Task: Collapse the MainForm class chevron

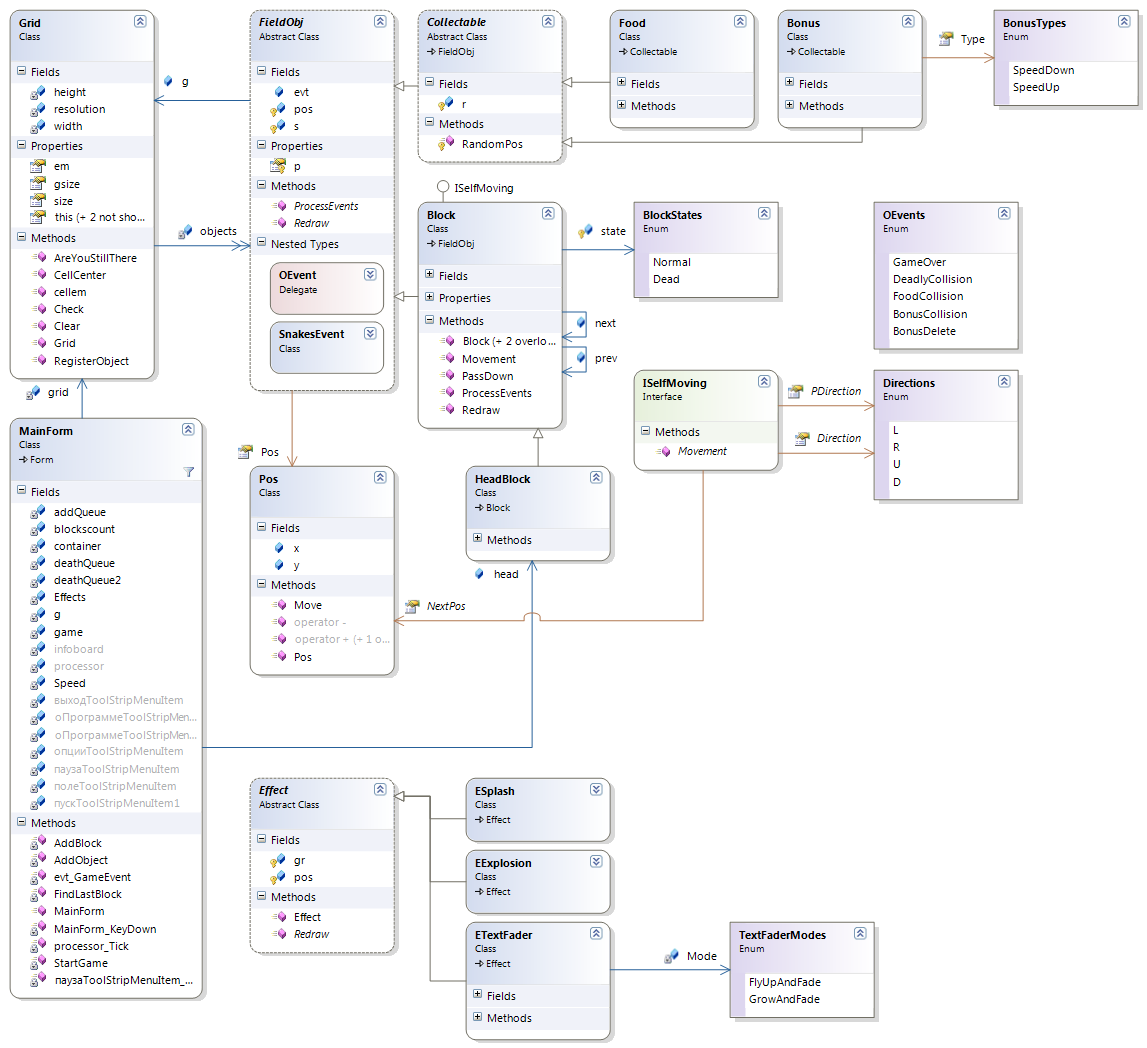Action: [188, 430]
